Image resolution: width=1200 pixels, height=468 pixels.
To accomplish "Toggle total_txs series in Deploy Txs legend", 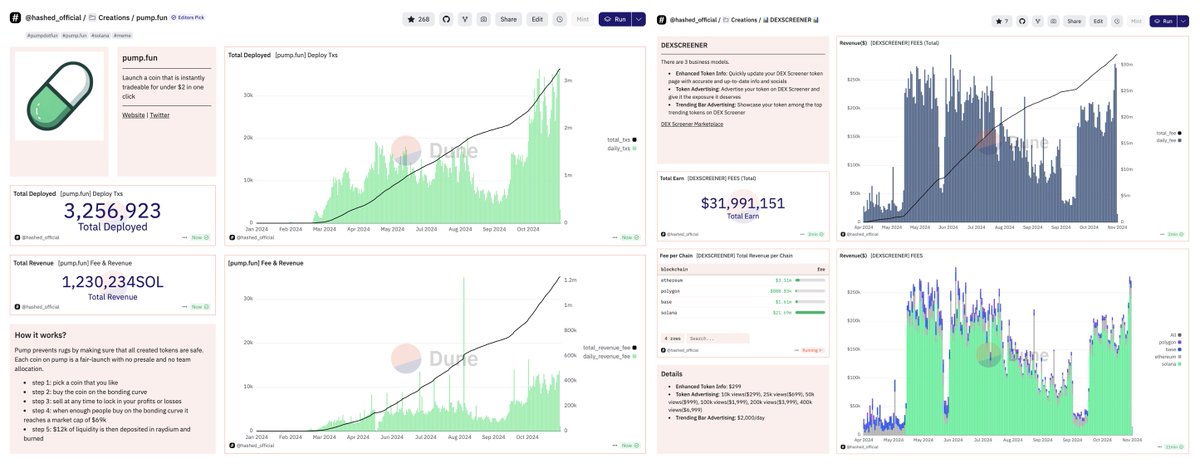I will pyautogui.click(x=623, y=139).
